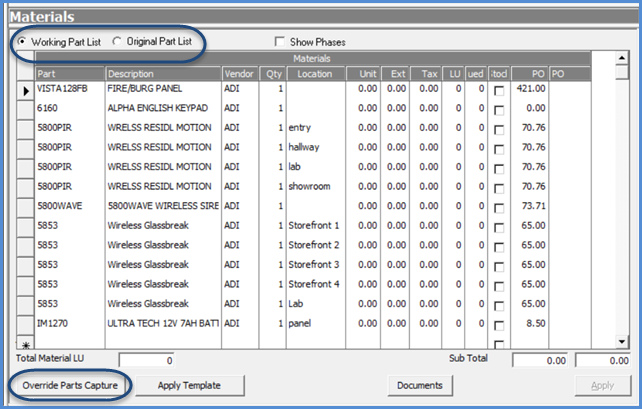Click the Apply Template button
Image resolution: width=642 pixels, height=409 pixels.
(x=190, y=385)
